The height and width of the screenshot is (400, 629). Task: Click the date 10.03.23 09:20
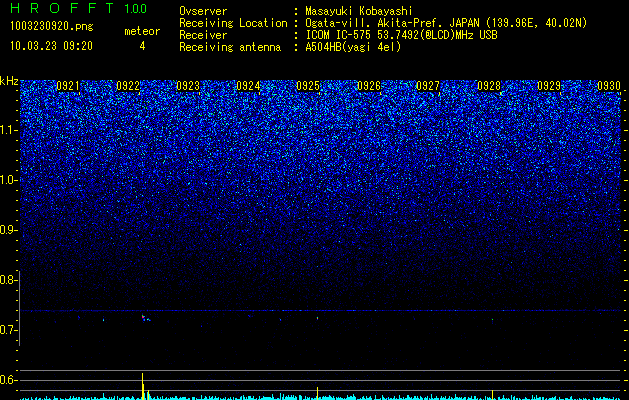(51, 46)
